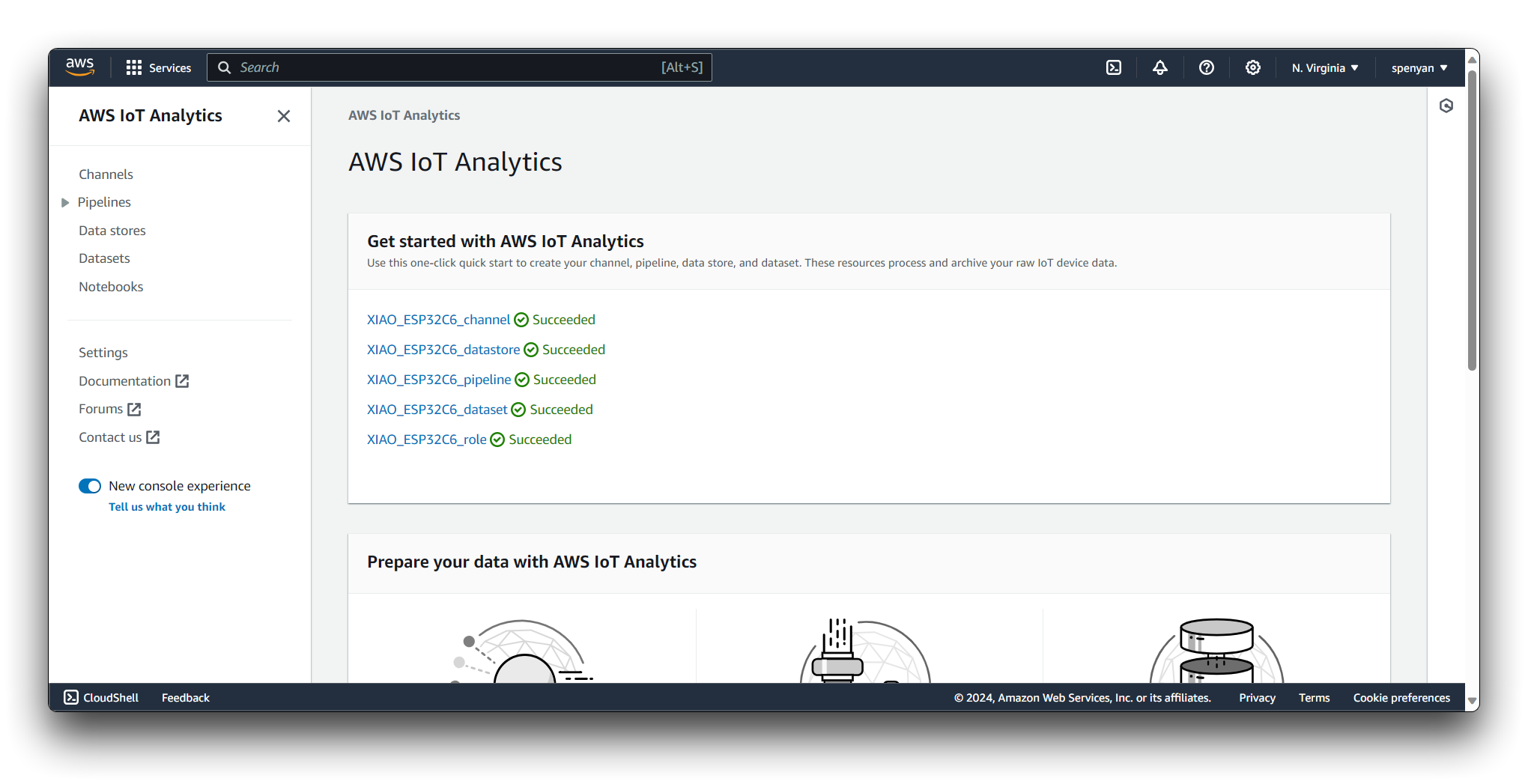Open the Documentation link

tap(124, 381)
